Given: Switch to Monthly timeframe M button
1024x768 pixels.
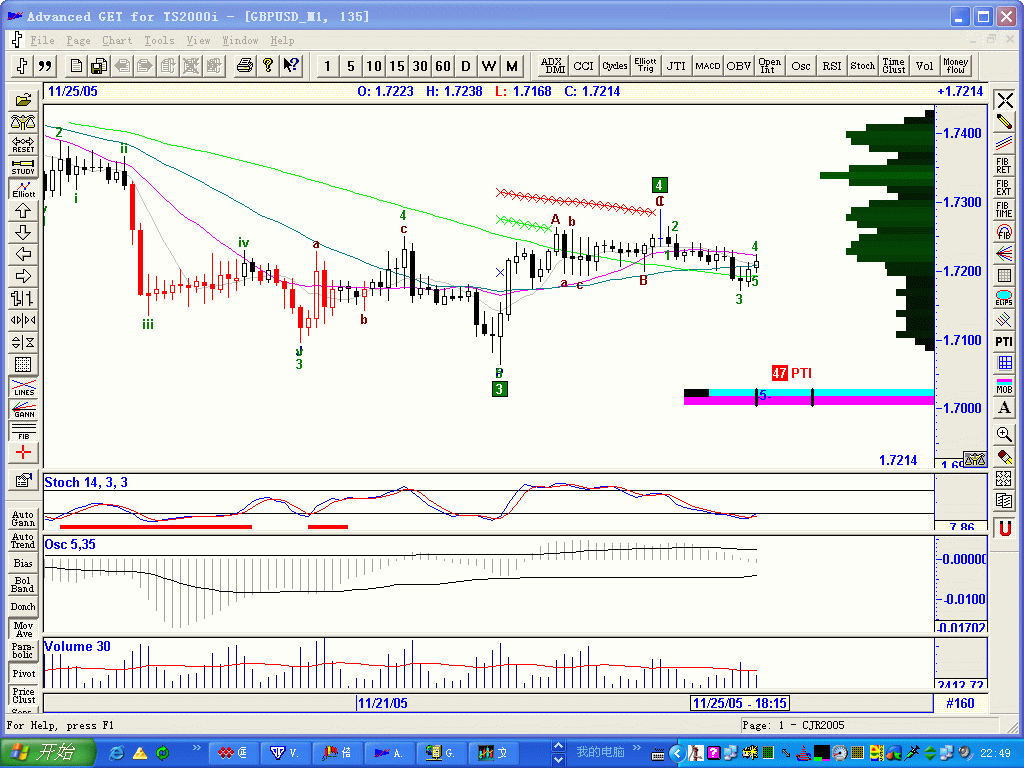Looking at the screenshot, I should point(512,66).
